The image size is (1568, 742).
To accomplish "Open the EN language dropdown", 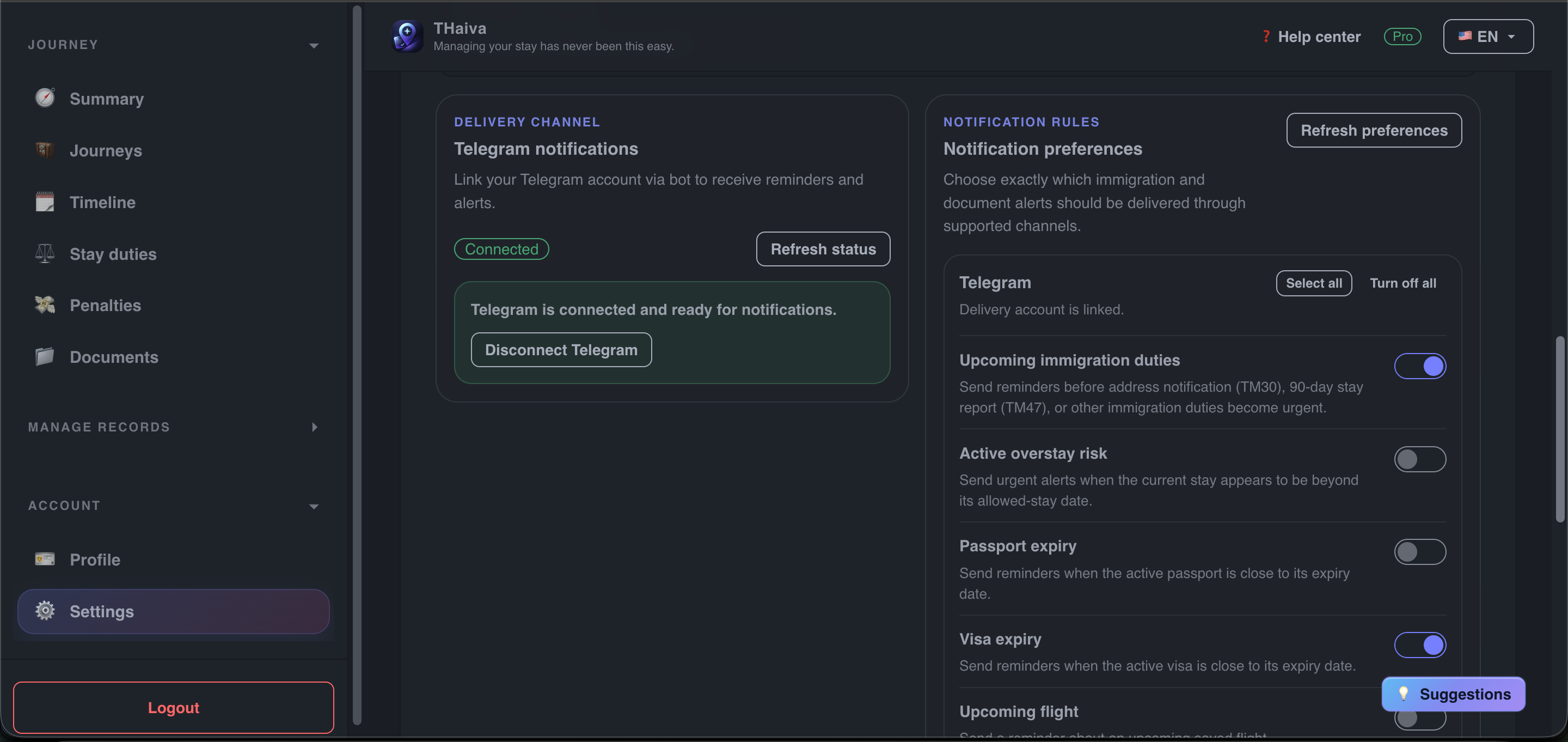I will pyautogui.click(x=1487, y=37).
